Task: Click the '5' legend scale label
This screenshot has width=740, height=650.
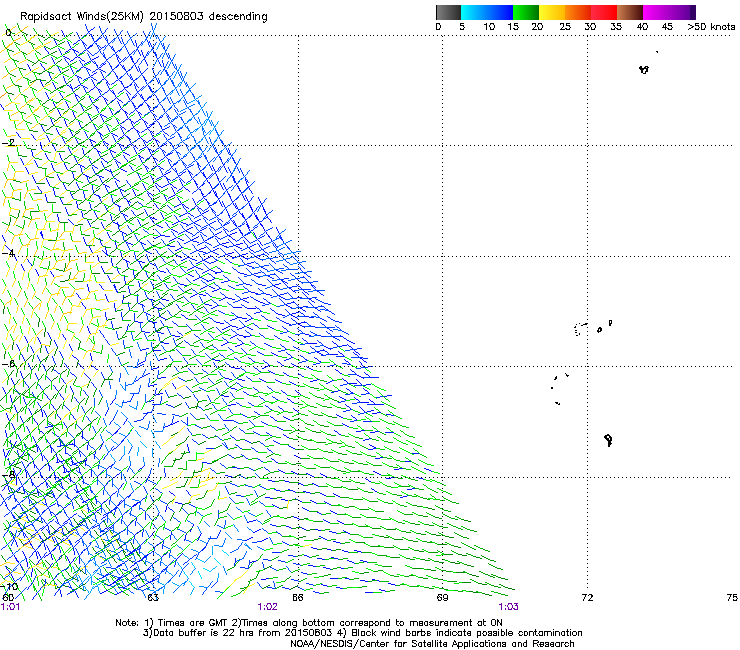Action: pyautogui.click(x=462, y=27)
